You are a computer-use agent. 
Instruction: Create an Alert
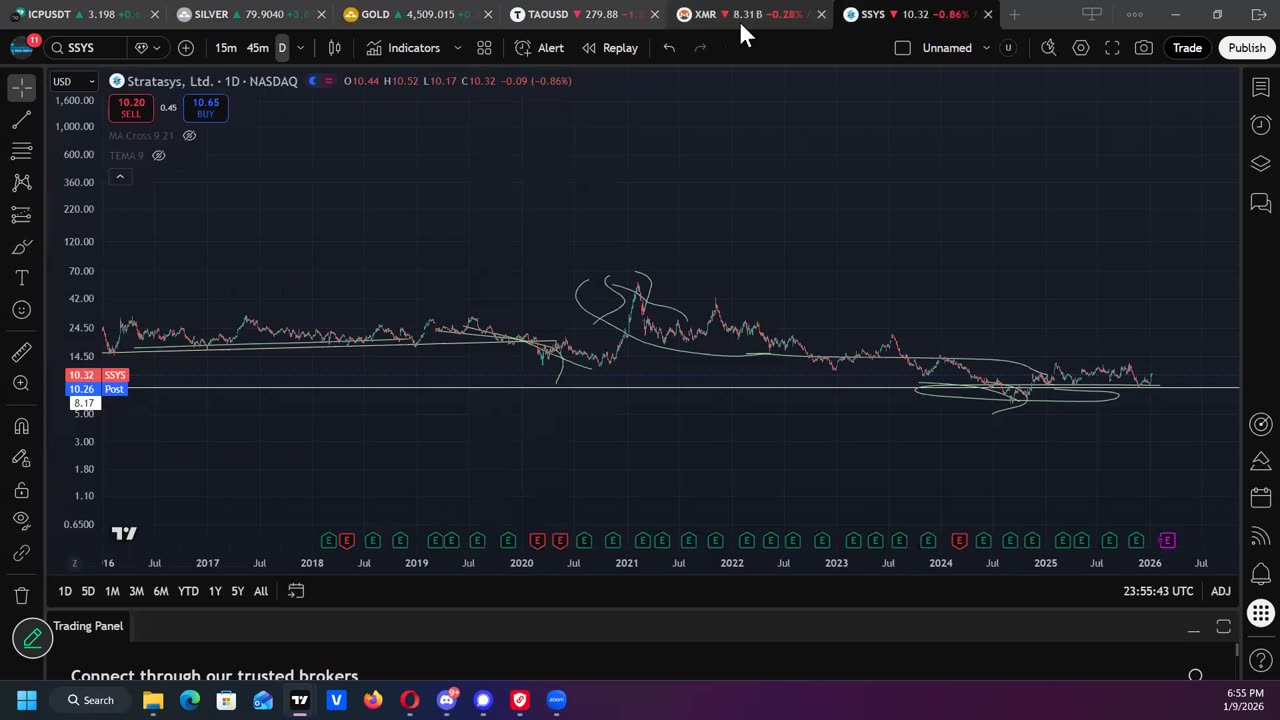(x=539, y=48)
